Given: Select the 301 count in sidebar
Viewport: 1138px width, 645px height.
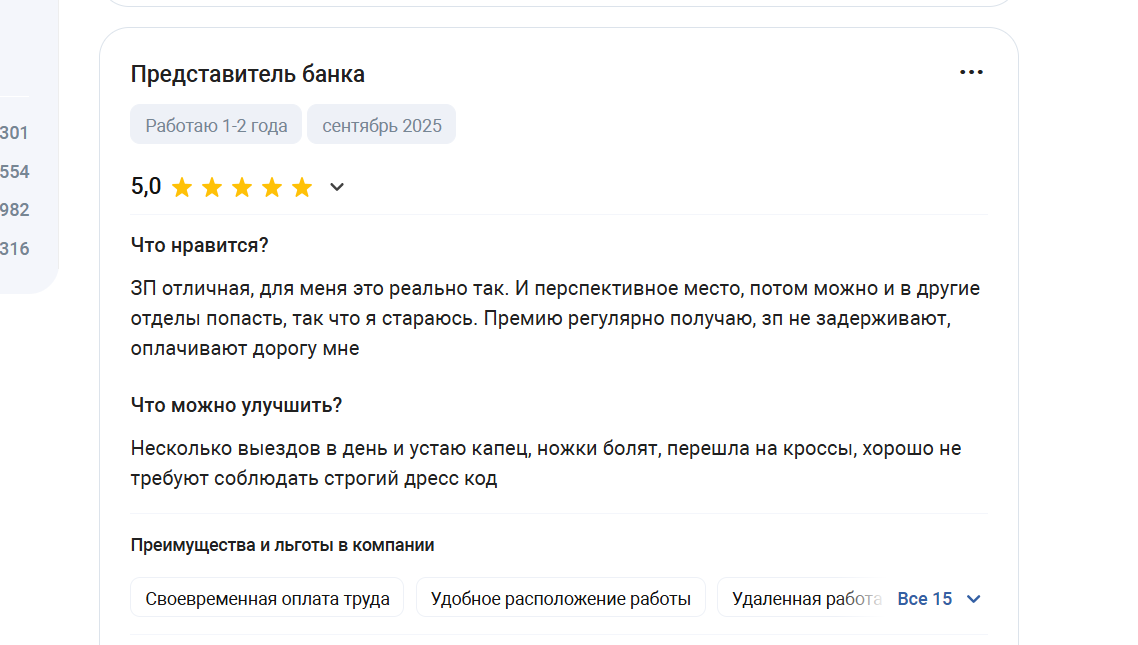Looking at the screenshot, I should click(14, 133).
